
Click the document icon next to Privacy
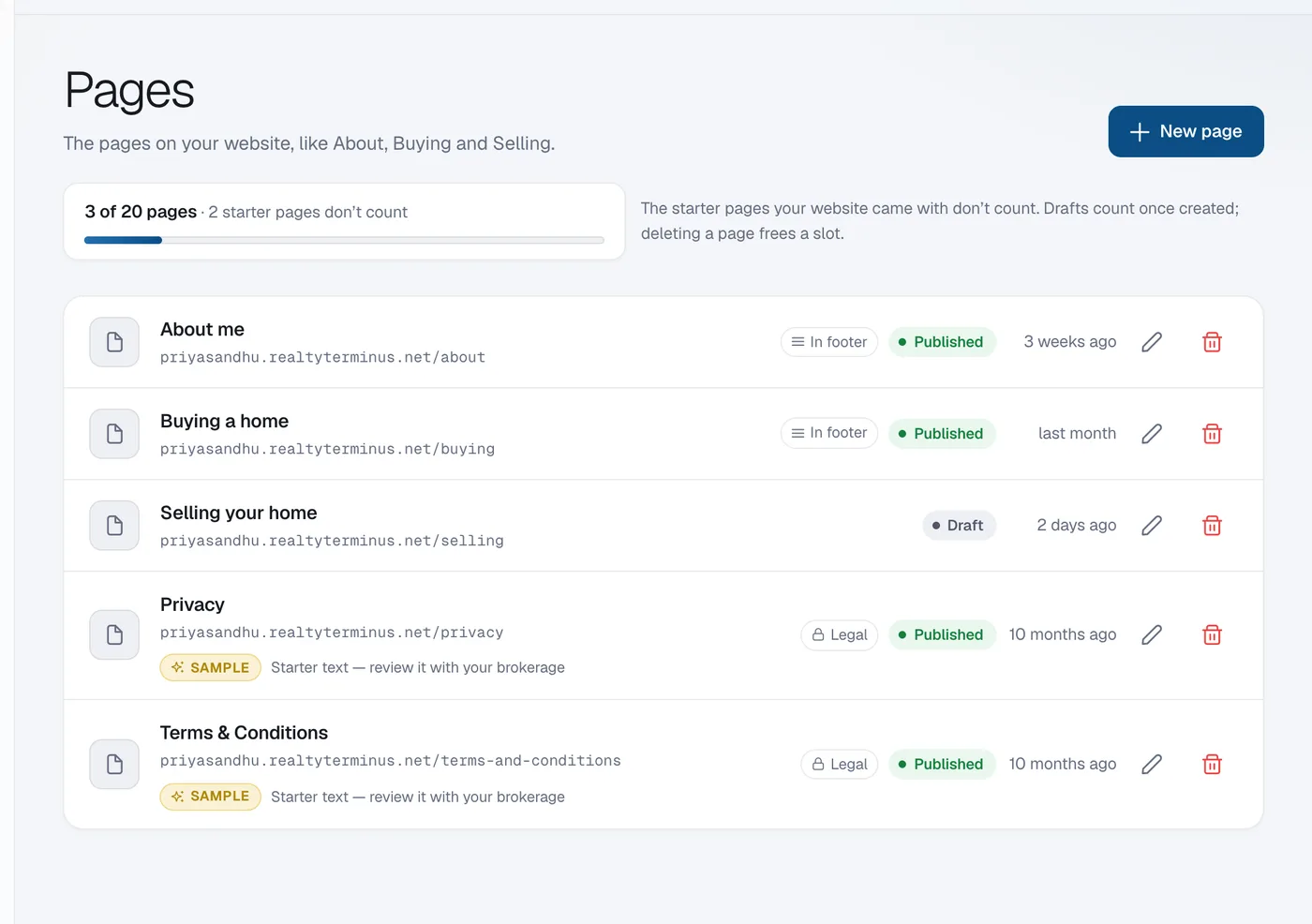pyautogui.click(x=114, y=635)
